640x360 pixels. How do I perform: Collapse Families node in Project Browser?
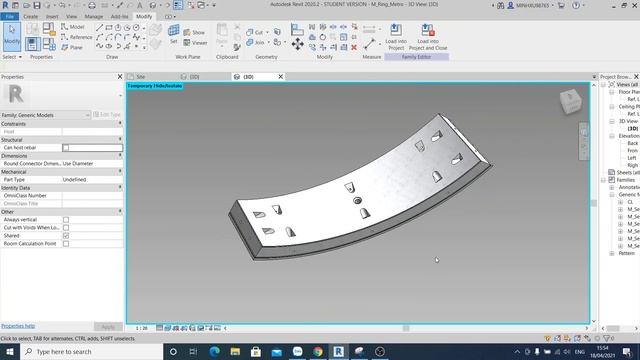[604, 180]
